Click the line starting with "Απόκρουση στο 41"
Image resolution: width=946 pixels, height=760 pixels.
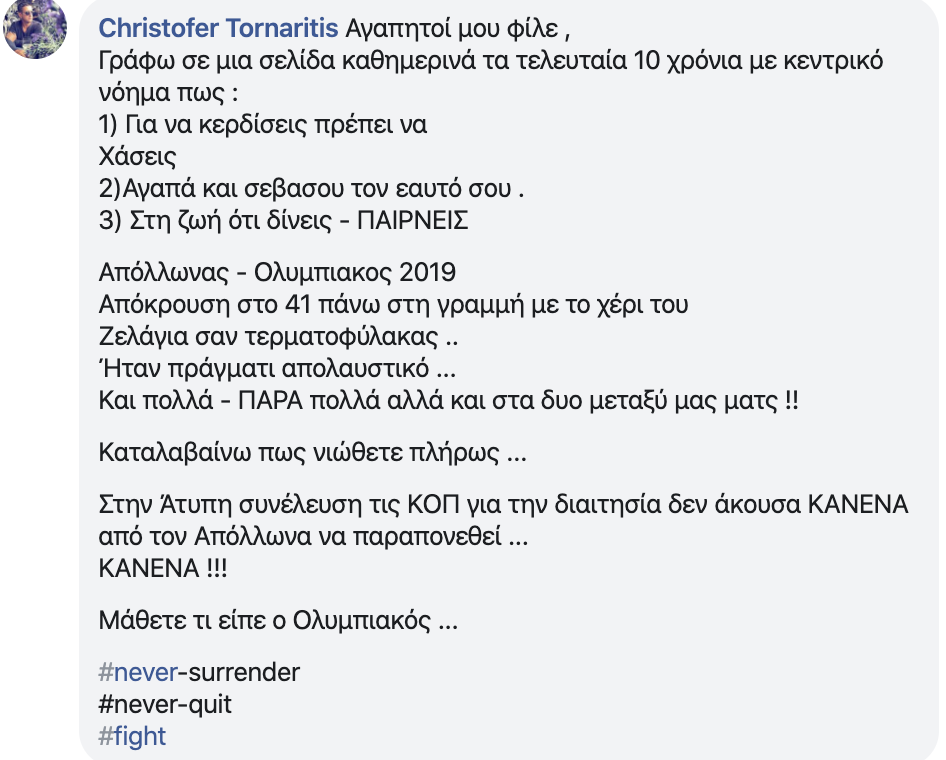[394, 305]
